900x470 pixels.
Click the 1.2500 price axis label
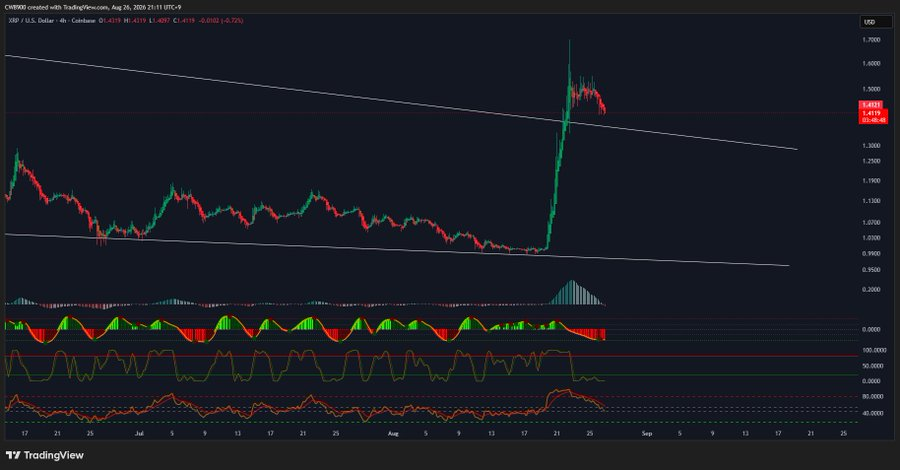871,161
